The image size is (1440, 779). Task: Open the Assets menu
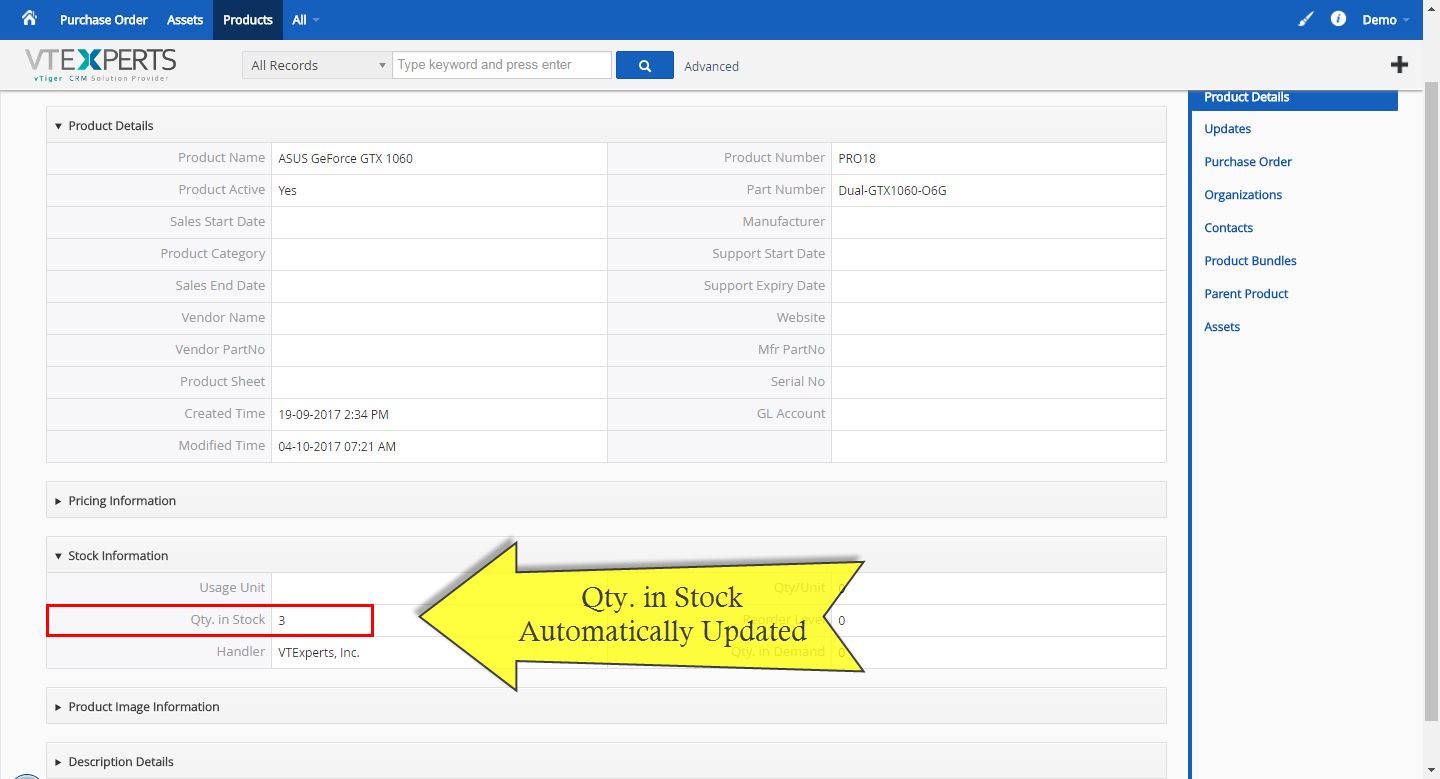coord(185,20)
